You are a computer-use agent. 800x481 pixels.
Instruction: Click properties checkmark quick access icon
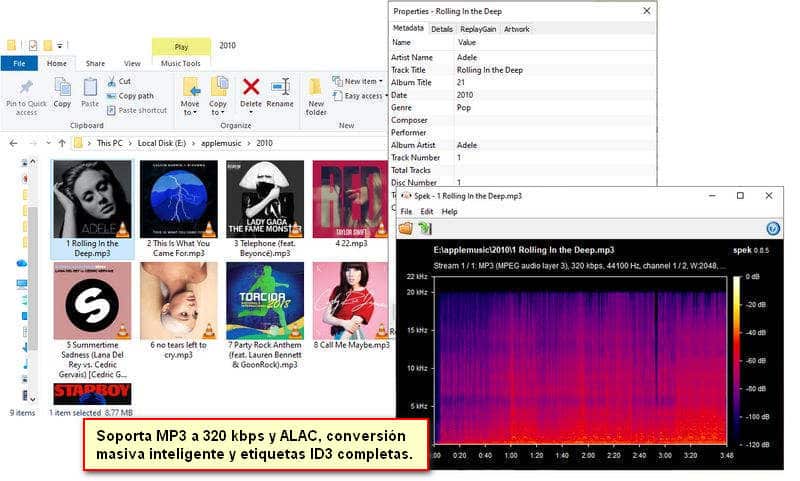pos(33,45)
